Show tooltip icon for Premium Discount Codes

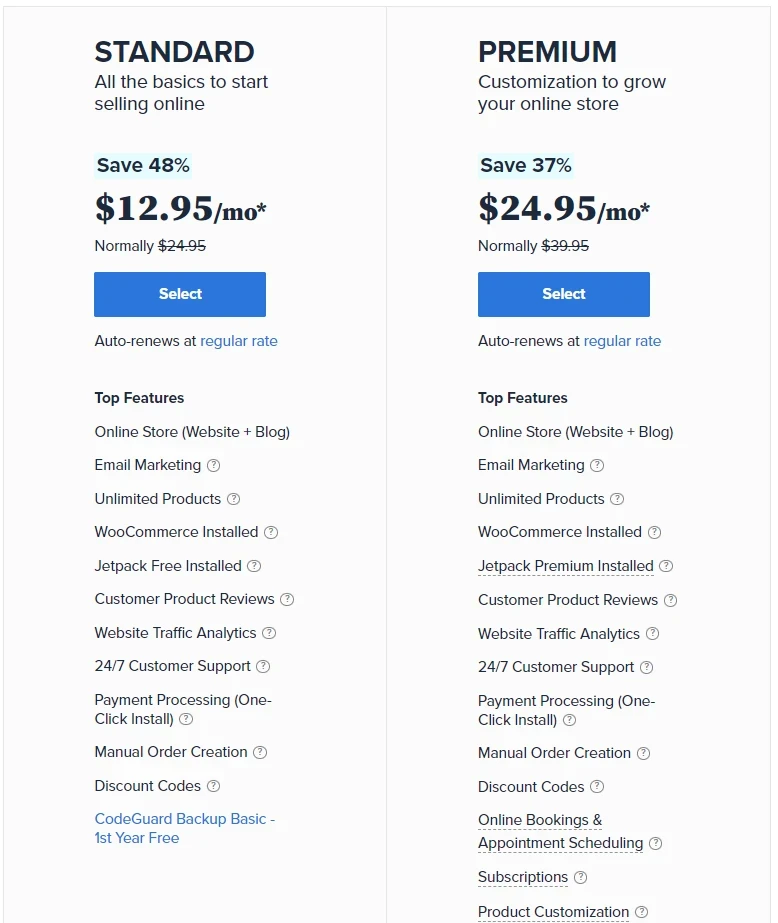coord(597,787)
